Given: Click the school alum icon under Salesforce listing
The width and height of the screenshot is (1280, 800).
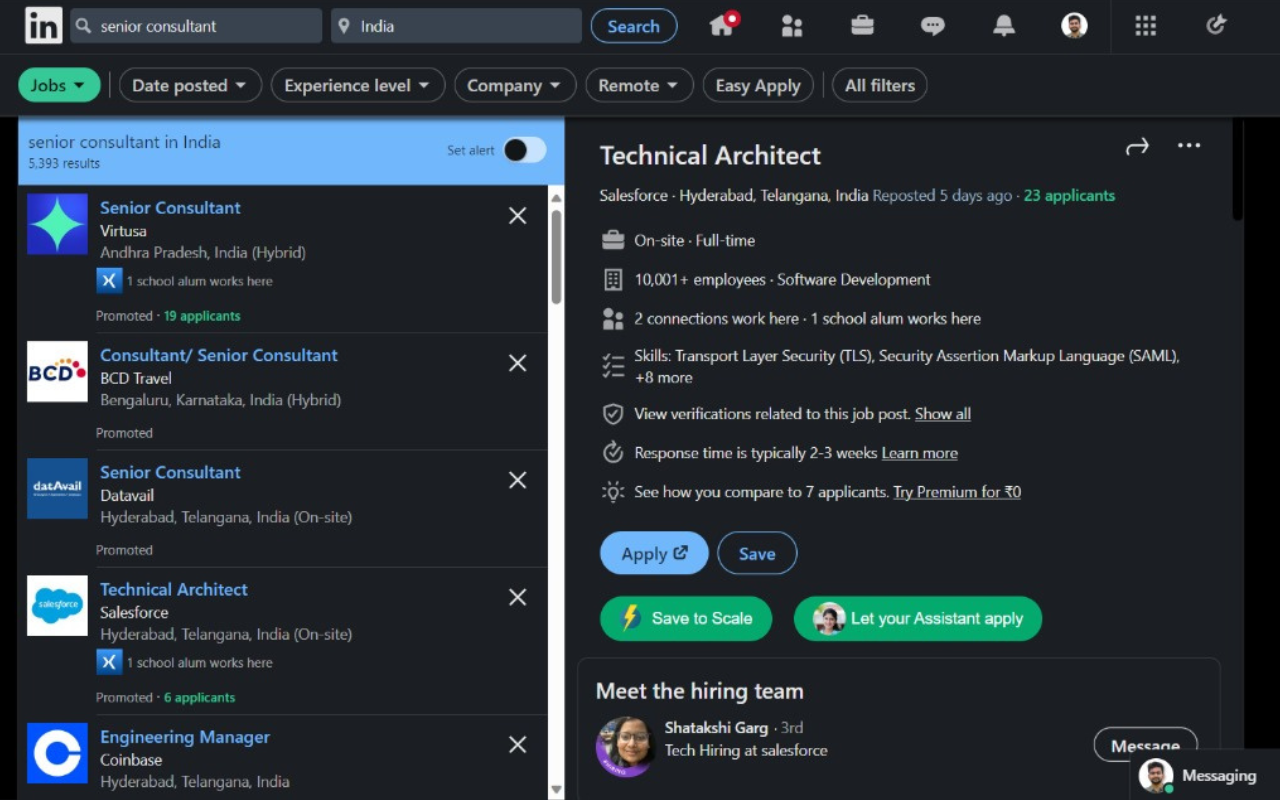Looking at the screenshot, I should pyautogui.click(x=109, y=662).
